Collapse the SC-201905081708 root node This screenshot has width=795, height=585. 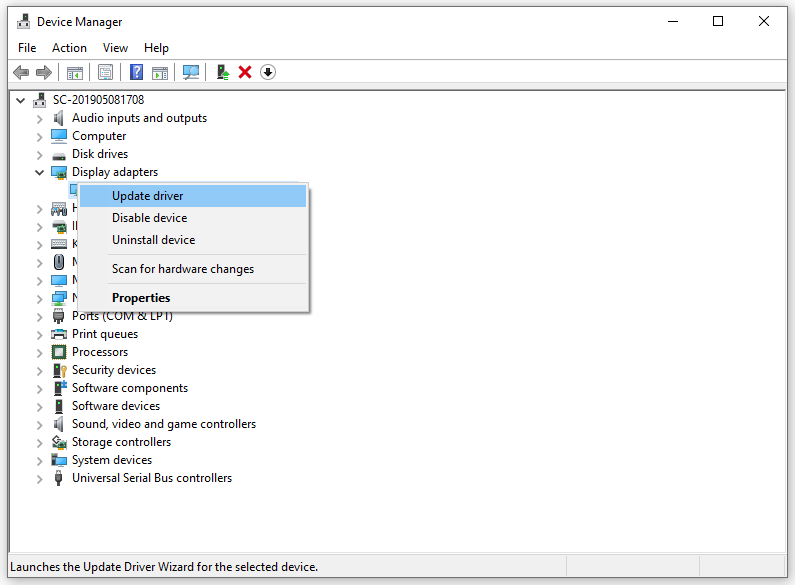(20, 100)
